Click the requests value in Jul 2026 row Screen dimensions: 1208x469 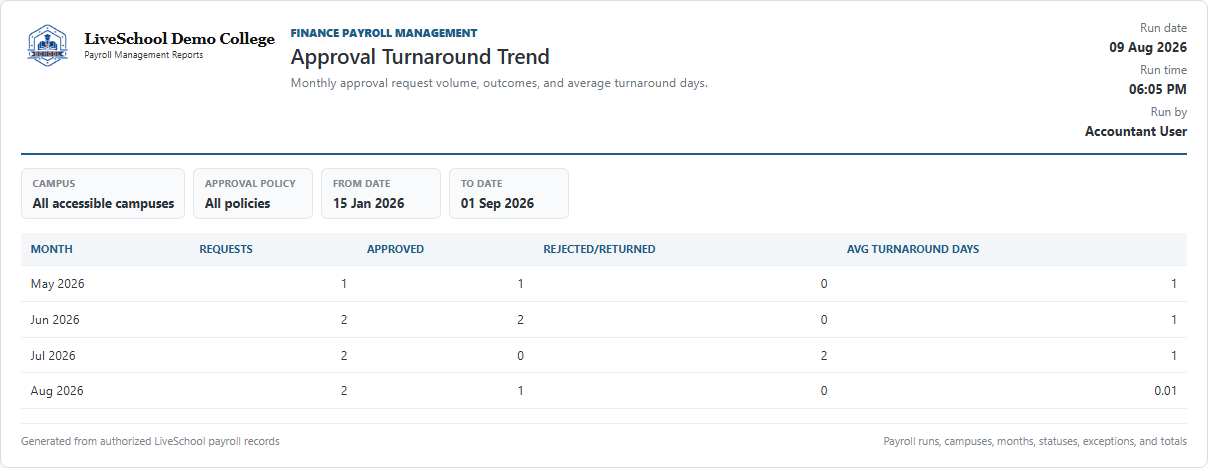coord(344,356)
